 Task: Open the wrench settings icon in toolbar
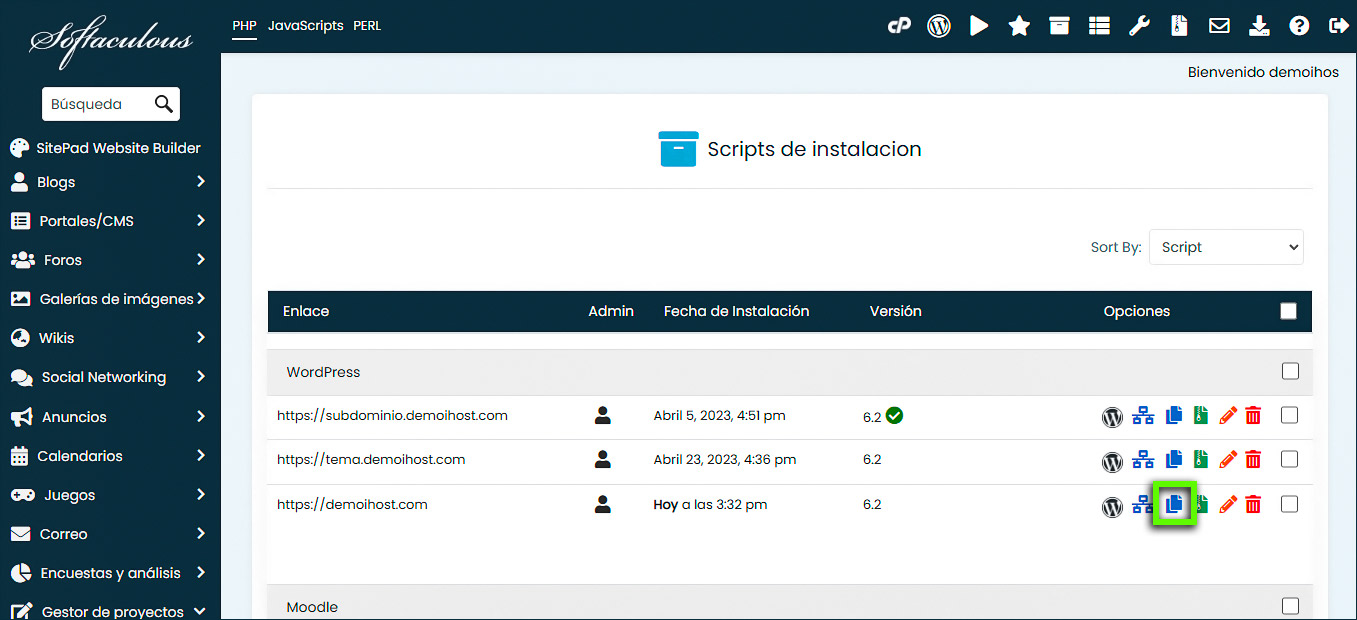click(x=1139, y=26)
